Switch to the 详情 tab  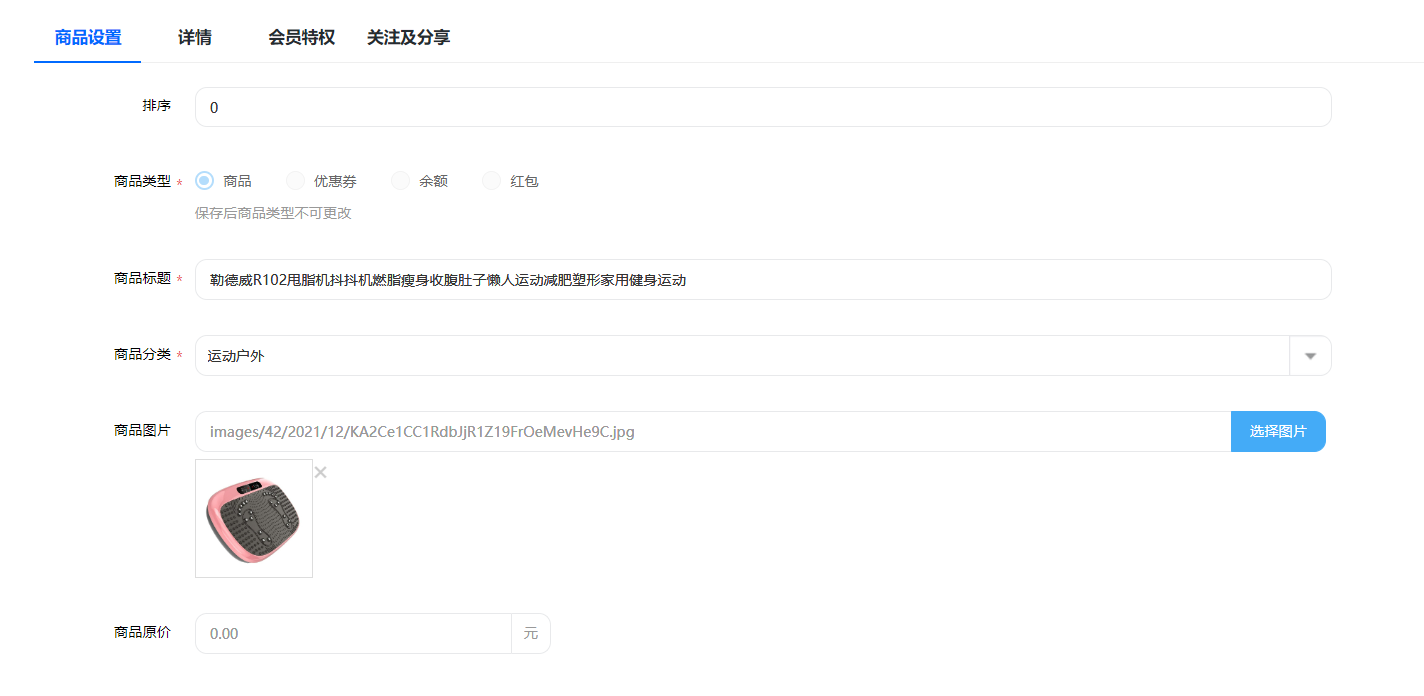[195, 38]
